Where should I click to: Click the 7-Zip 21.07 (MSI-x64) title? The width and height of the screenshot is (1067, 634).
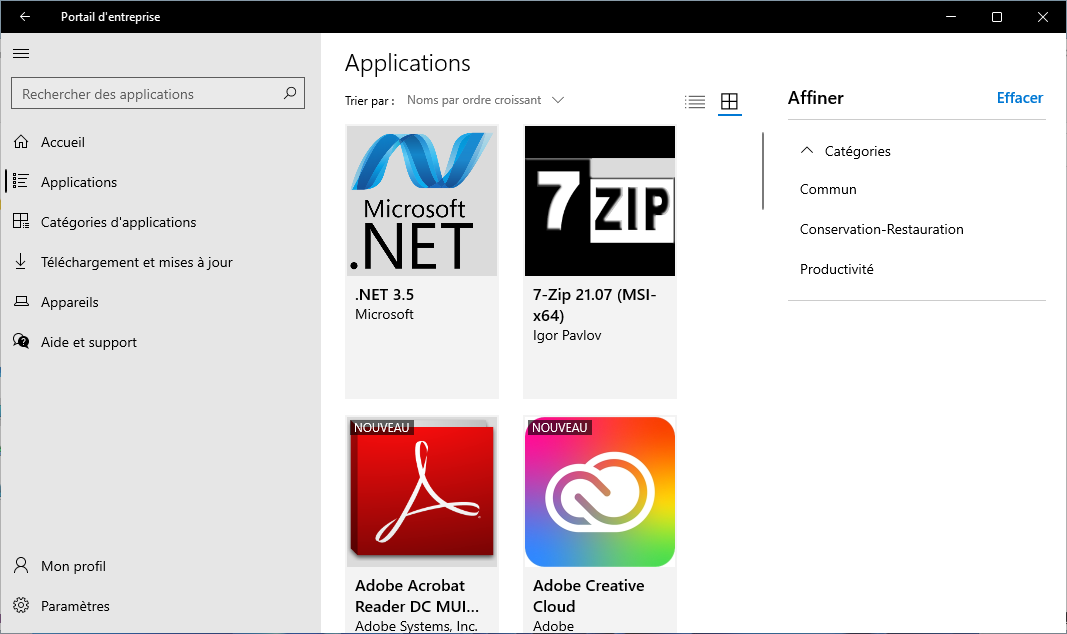coord(595,305)
